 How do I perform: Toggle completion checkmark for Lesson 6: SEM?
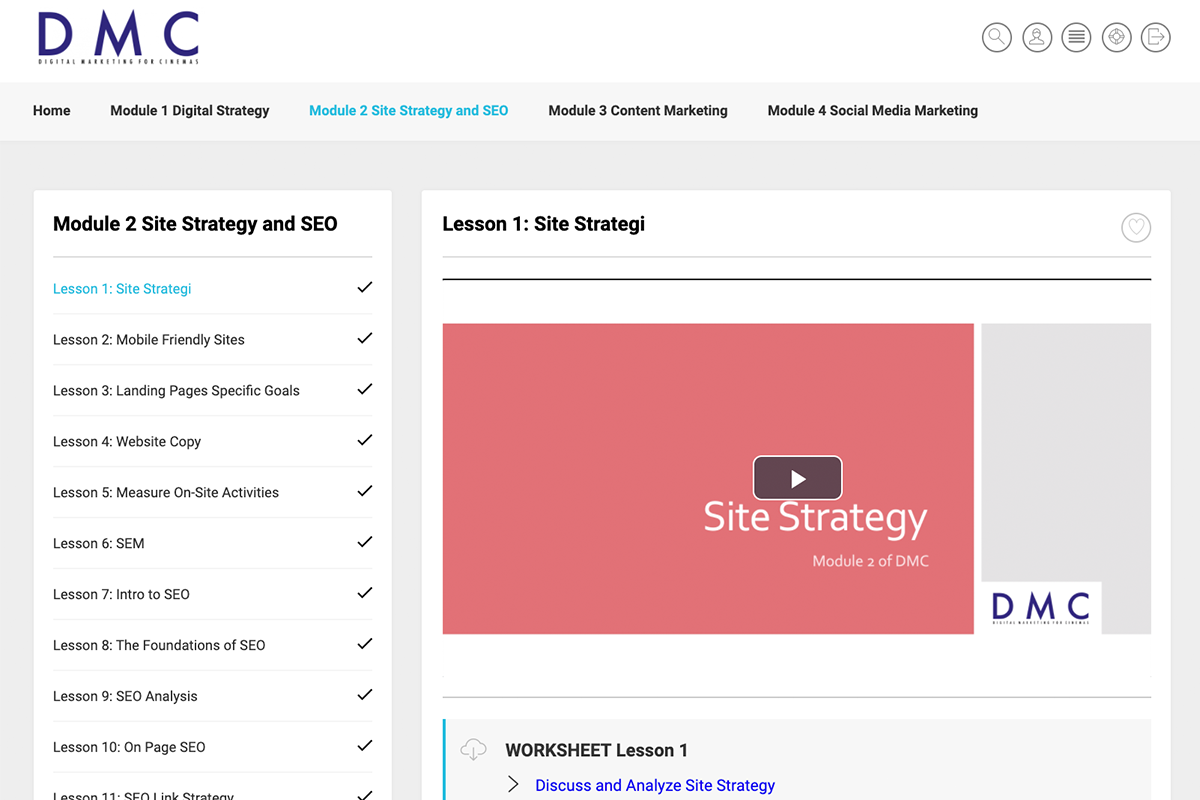[x=365, y=543]
